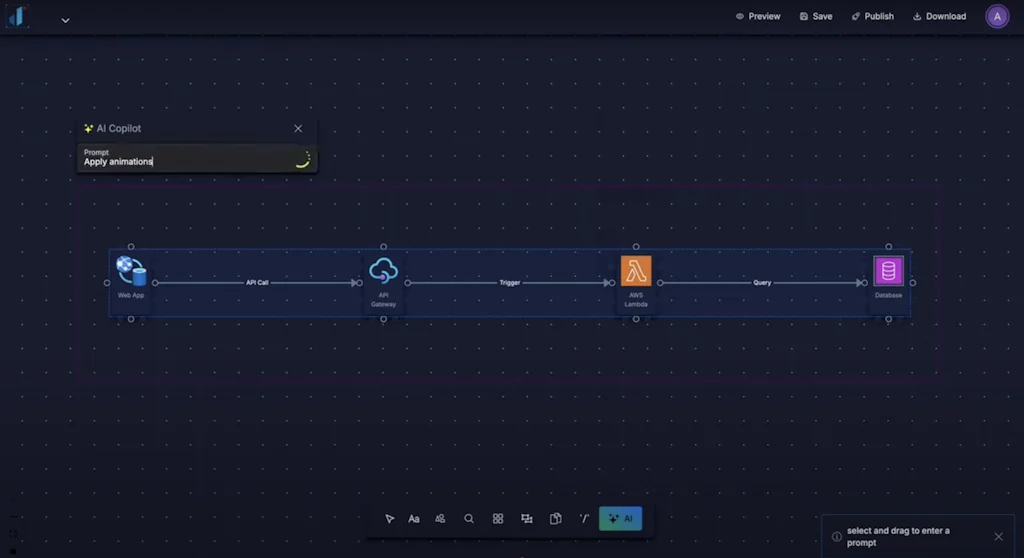Choose the Aa text tool
This screenshot has width=1024, height=558.
click(x=414, y=519)
